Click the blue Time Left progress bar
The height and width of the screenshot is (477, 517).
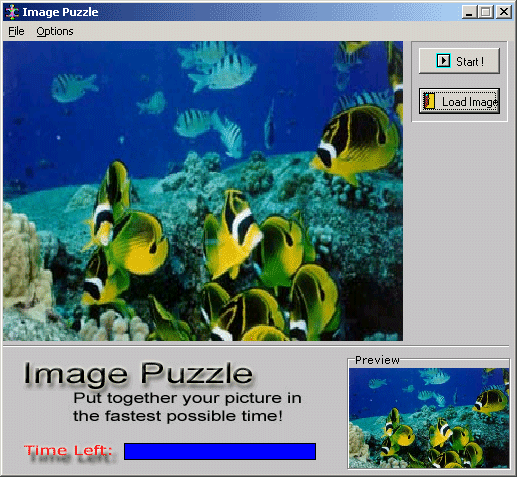(220, 451)
